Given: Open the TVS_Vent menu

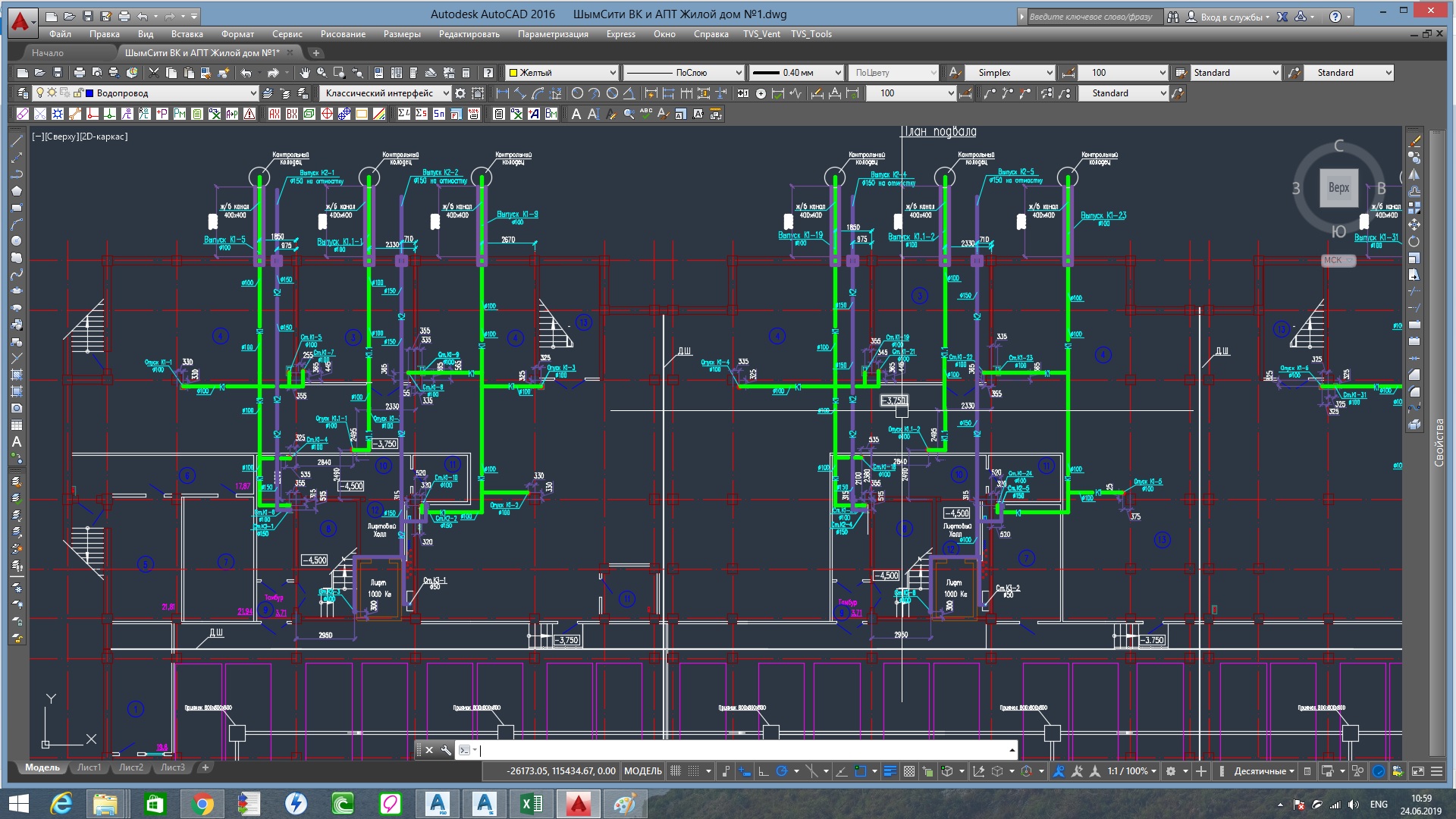Looking at the screenshot, I should pyautogui.click(x=761, y=34).
